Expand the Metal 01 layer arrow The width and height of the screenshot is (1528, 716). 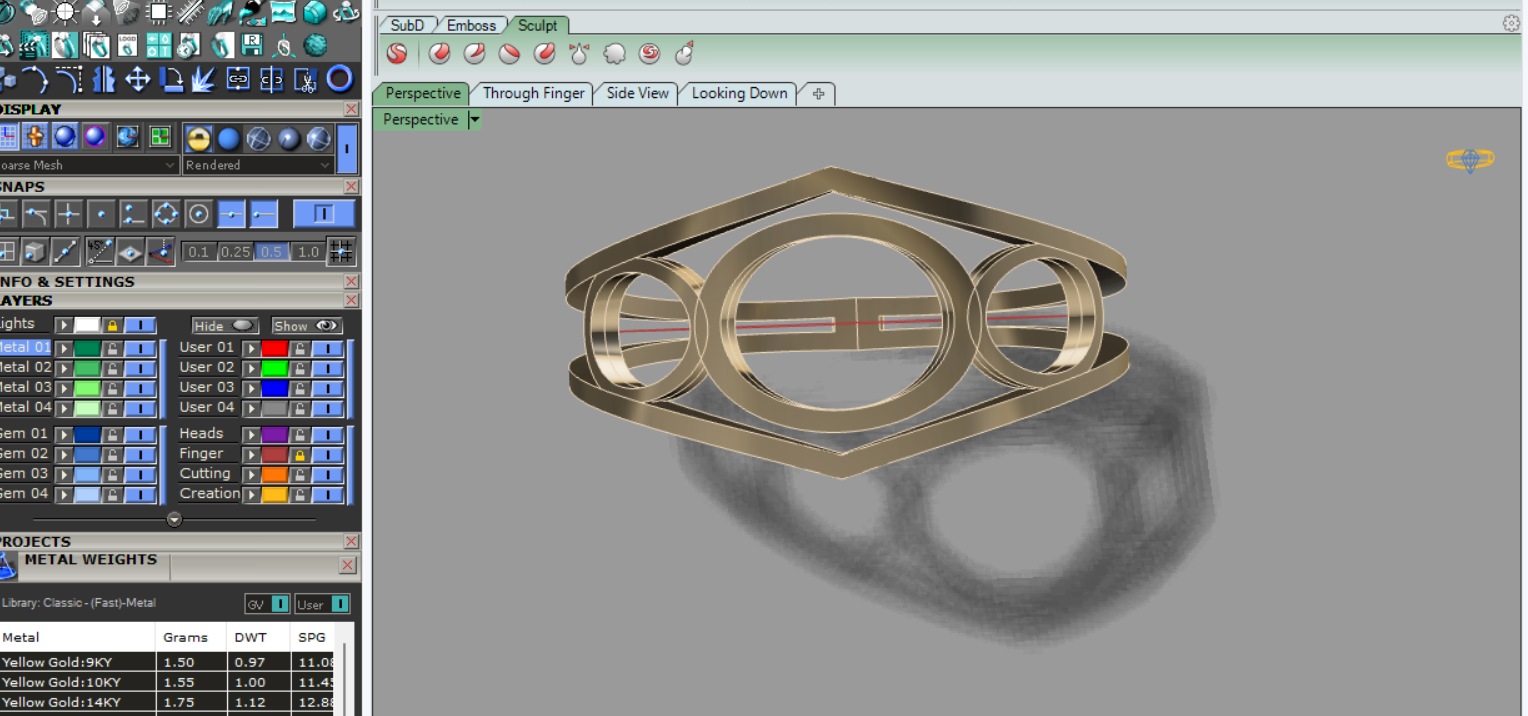click(64, 348)
